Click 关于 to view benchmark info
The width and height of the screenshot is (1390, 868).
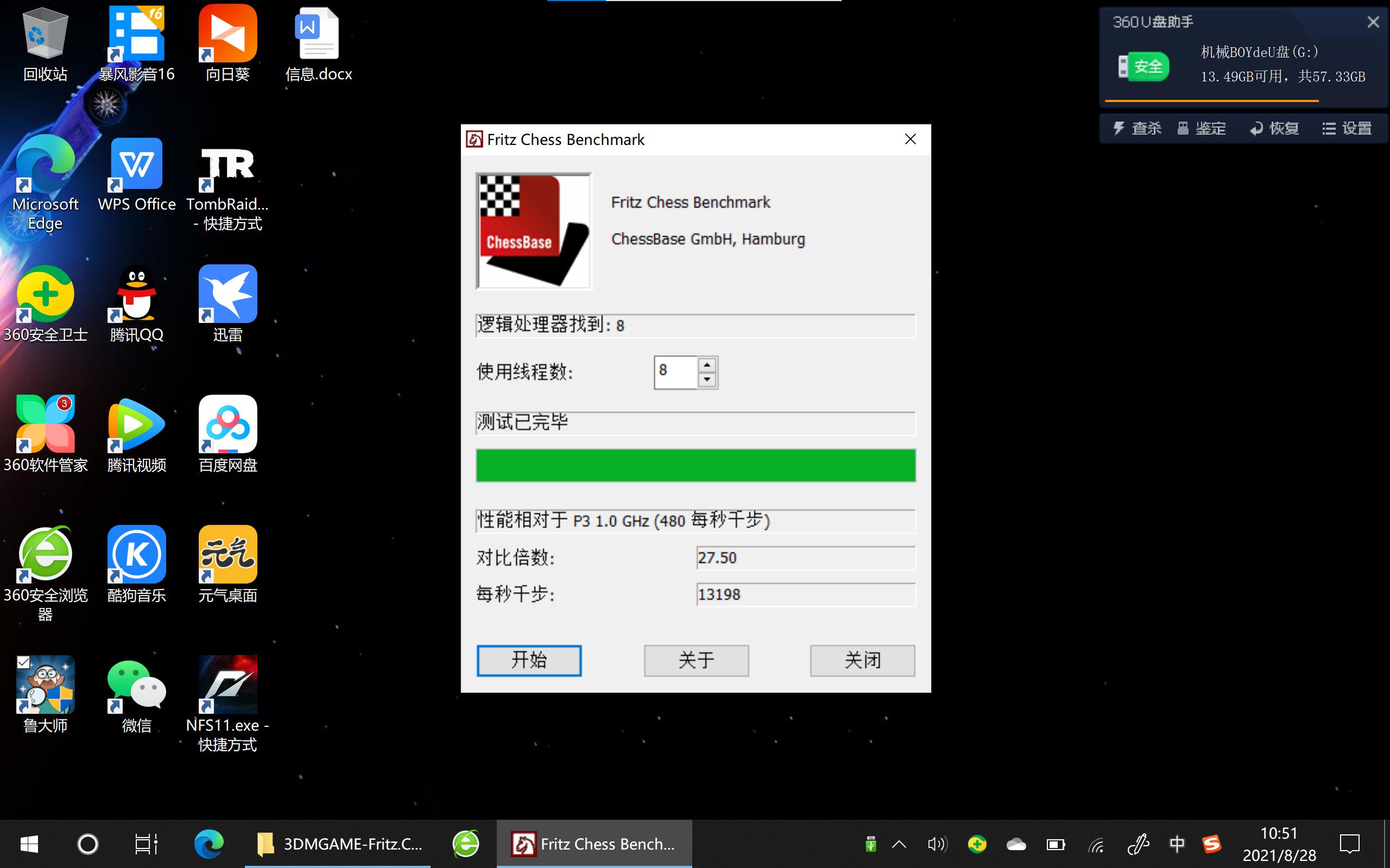(696, 660)
